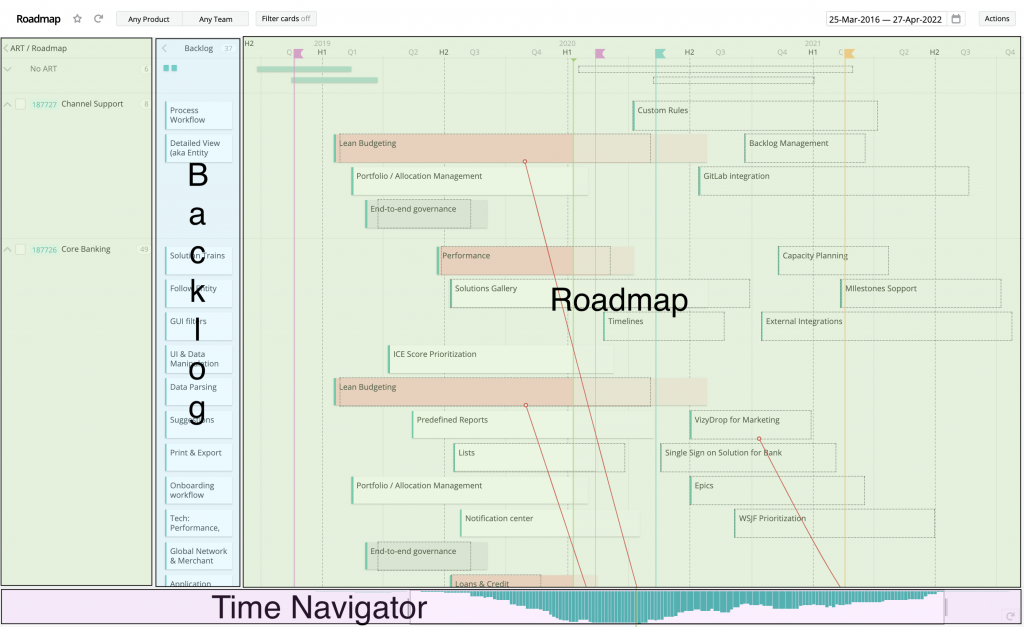Open the External Integrations roadmap card
Viewport: 1024px width, 627px height.
tap(886, 326)
